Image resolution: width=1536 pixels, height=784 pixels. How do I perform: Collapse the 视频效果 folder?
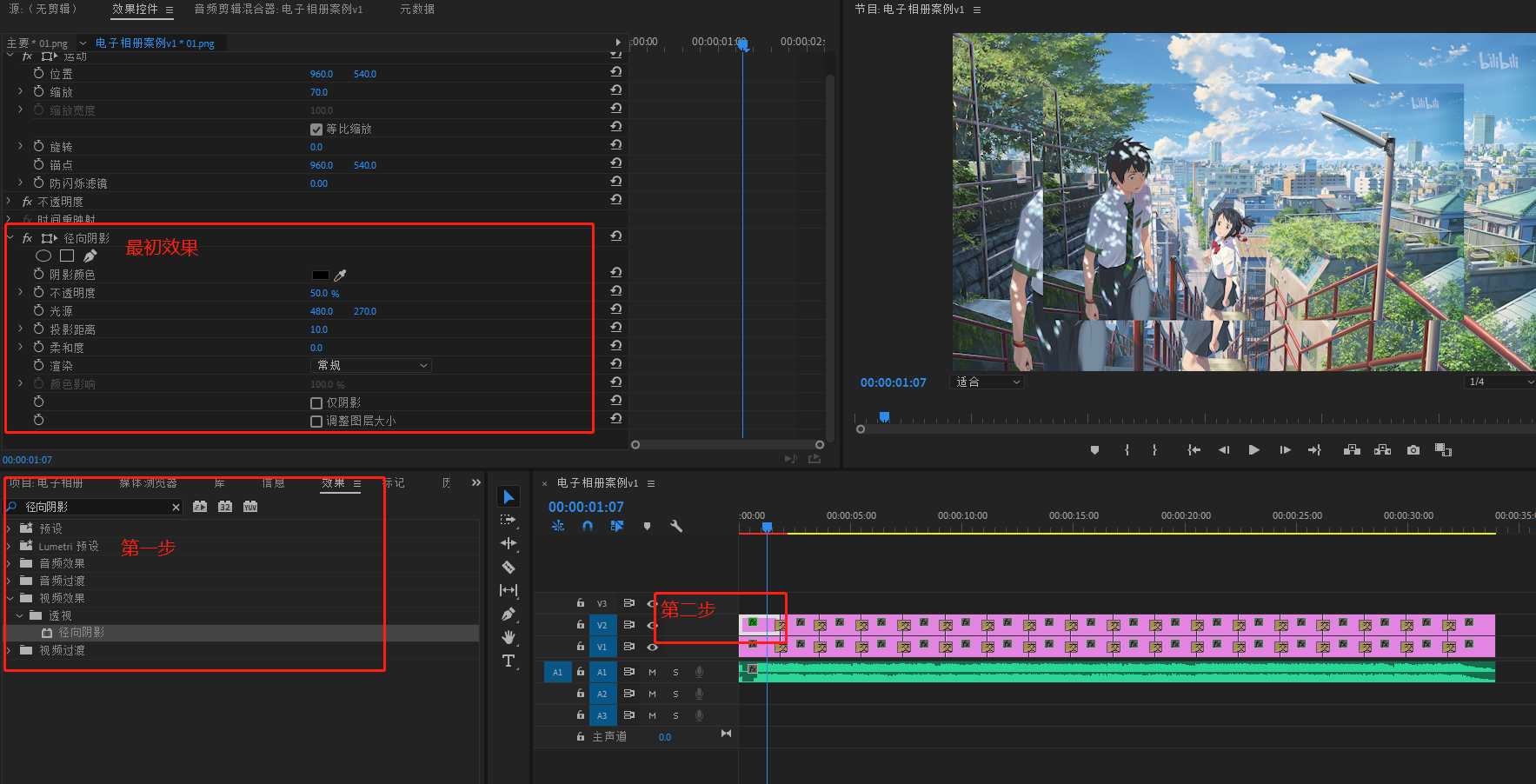click(9, 598)
